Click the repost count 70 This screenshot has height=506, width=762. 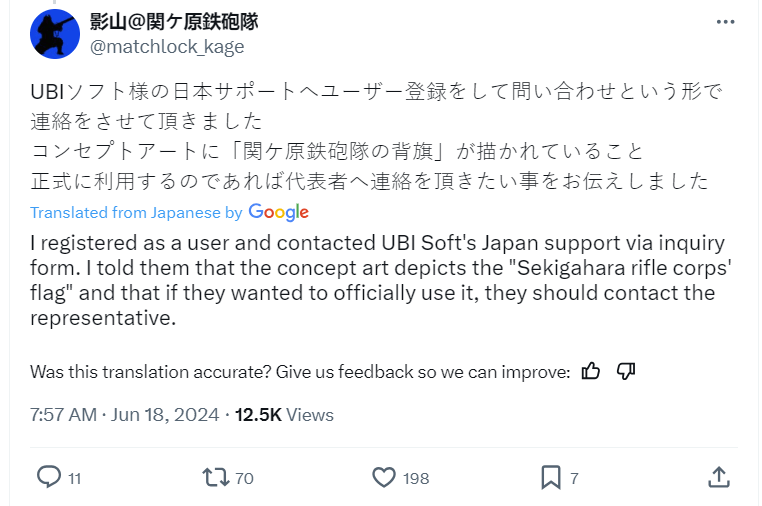[244, 478]
